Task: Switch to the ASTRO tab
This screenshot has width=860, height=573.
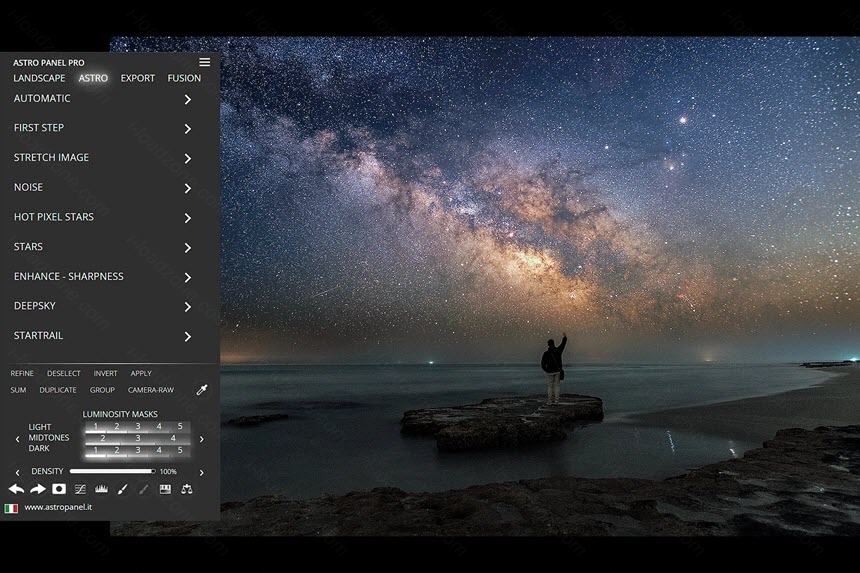Action: (93, 78)
